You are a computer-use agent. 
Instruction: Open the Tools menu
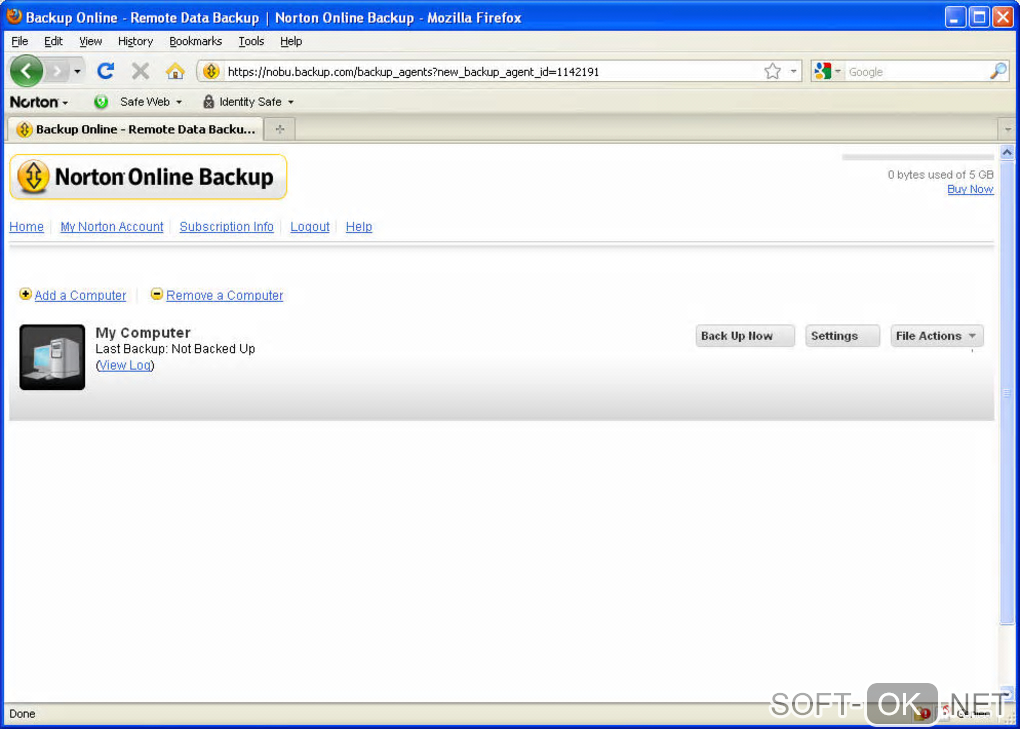(x=251, y=41)
